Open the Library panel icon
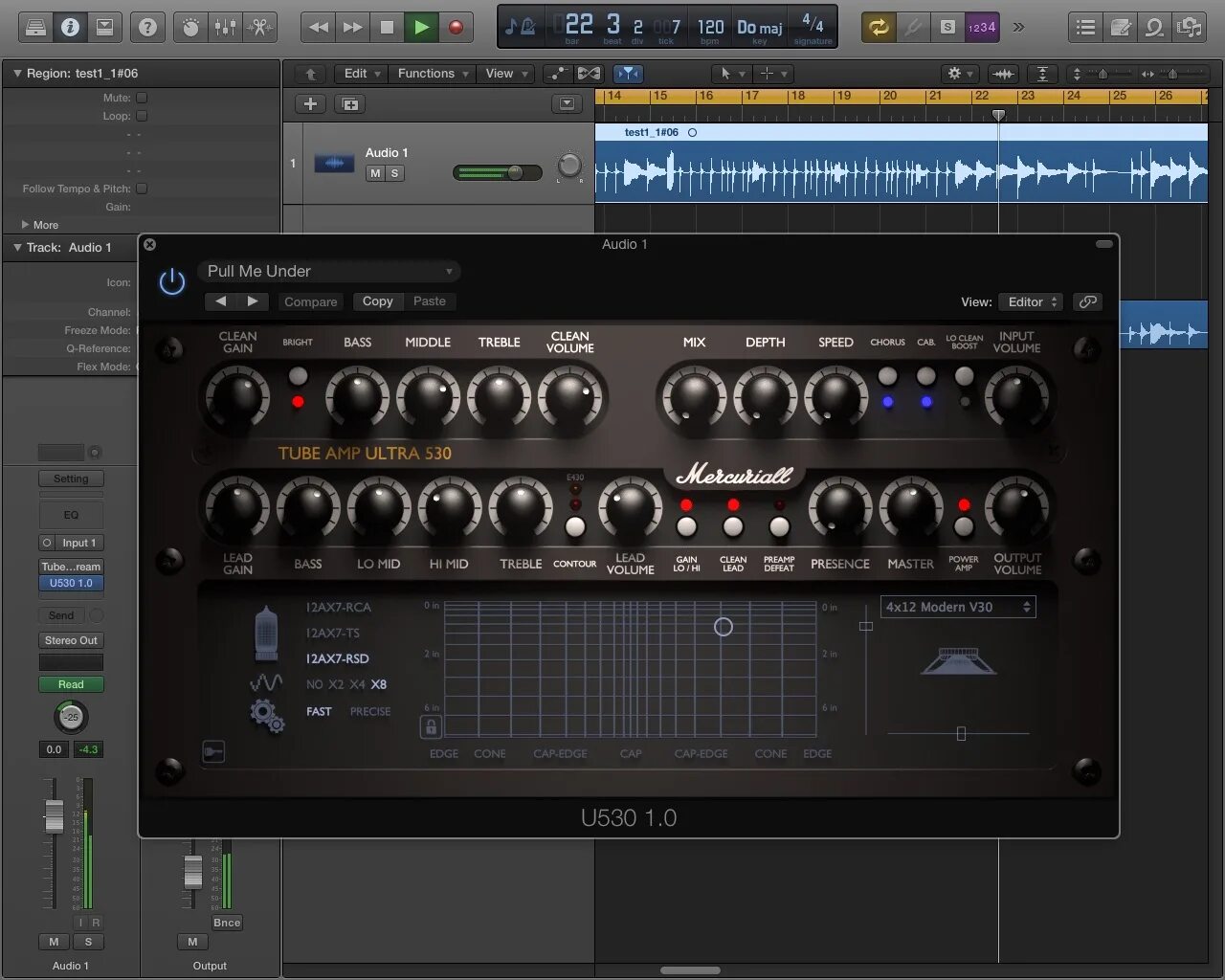This screenshot has width=1225, height=980. (x=35, y=27)
